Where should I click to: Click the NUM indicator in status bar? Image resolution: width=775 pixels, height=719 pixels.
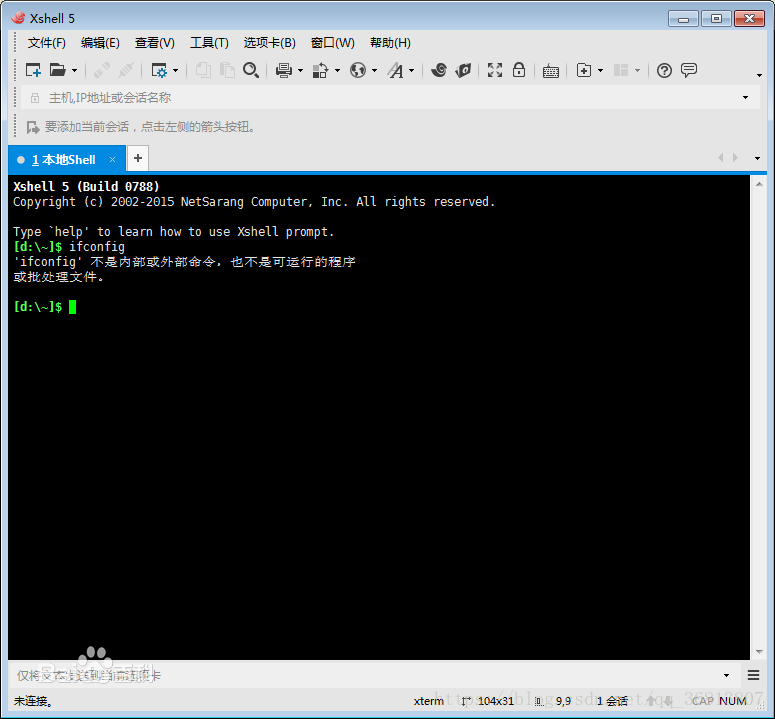point(733,701)
